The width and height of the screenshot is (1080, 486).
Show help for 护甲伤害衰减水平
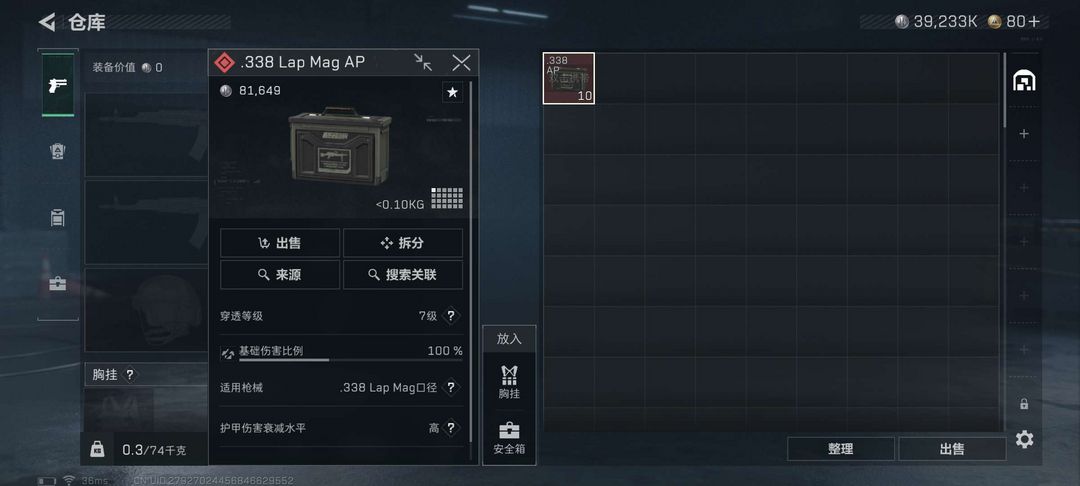click(x=450, y=428)
